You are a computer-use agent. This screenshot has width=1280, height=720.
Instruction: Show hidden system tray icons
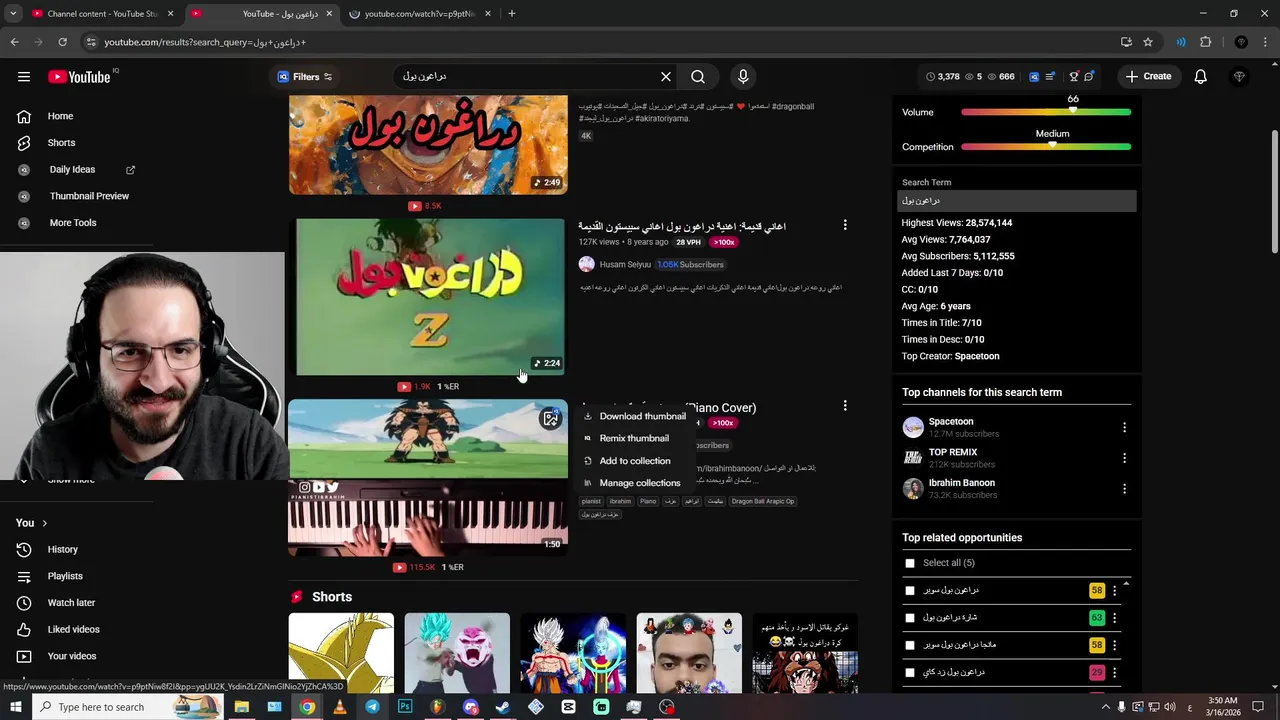pyautogui.click(x=1106, y=707)
